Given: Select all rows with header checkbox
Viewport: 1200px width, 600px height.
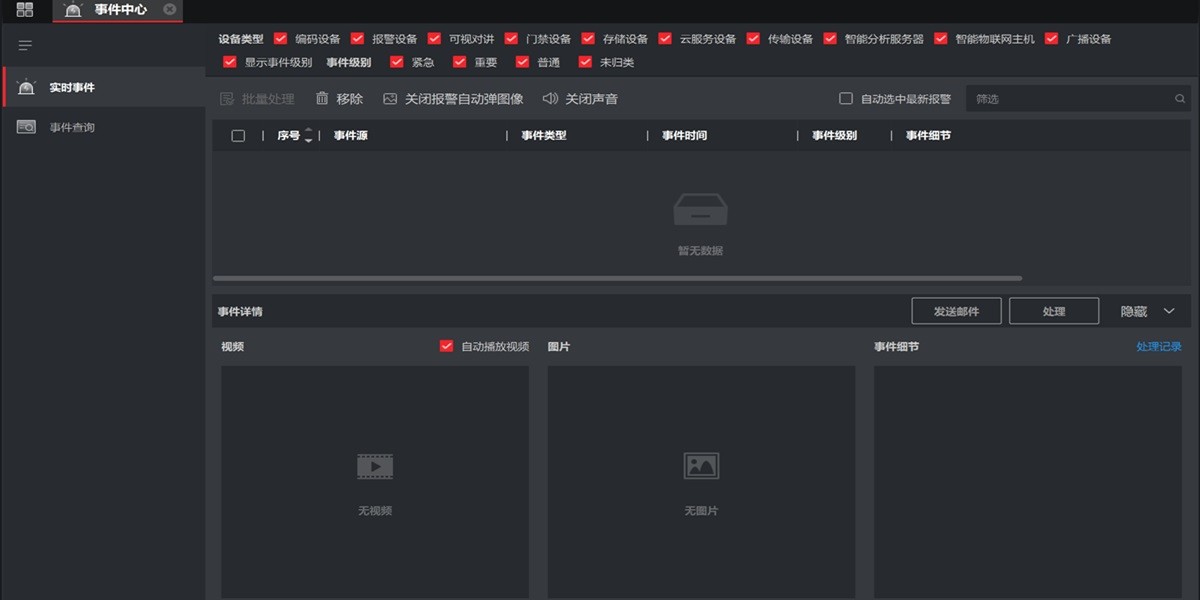Looking at the screenshot, I should (238, 136).
